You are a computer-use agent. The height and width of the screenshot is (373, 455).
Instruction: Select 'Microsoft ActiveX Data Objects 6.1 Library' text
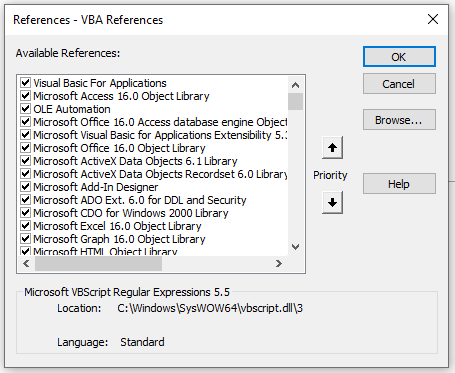coord(135,161)
